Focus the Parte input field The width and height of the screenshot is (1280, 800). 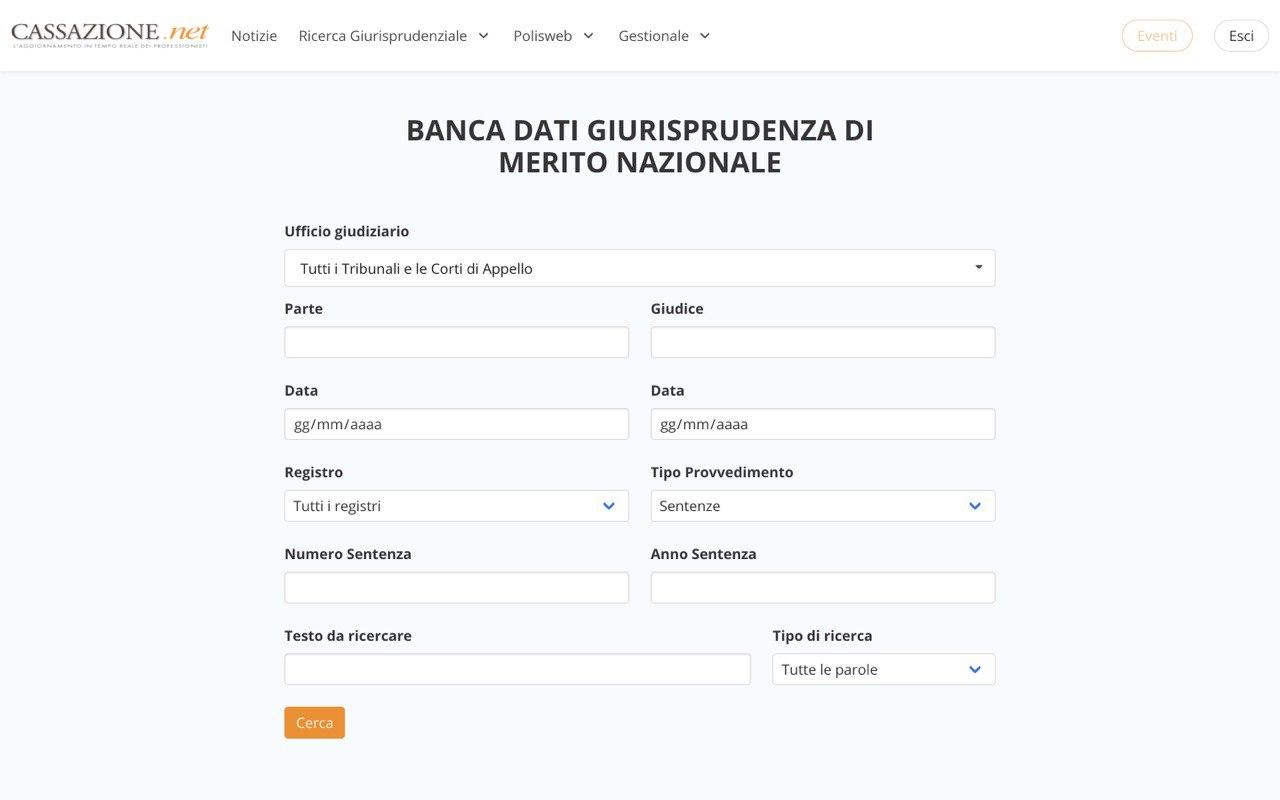coord(457,342)
